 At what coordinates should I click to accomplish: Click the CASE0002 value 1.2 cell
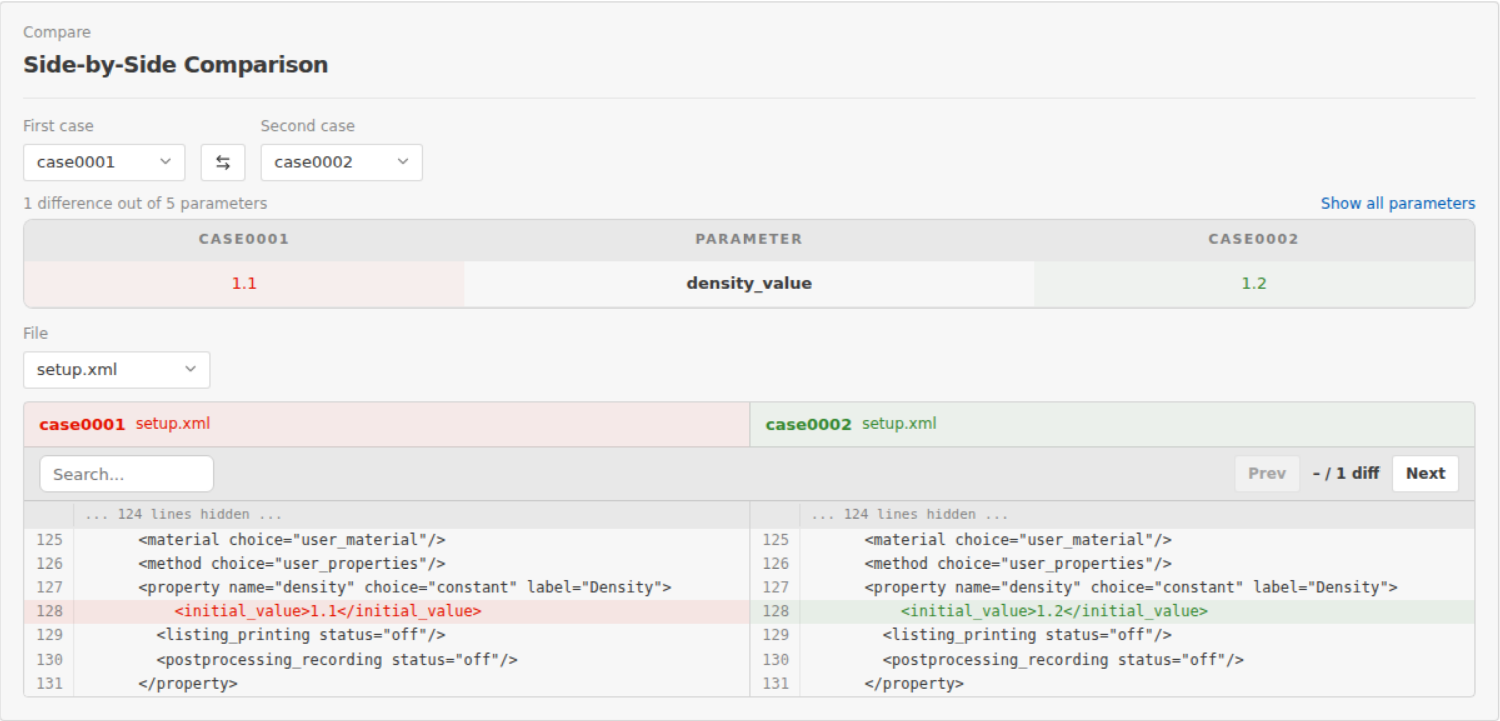coord(1254,284)
